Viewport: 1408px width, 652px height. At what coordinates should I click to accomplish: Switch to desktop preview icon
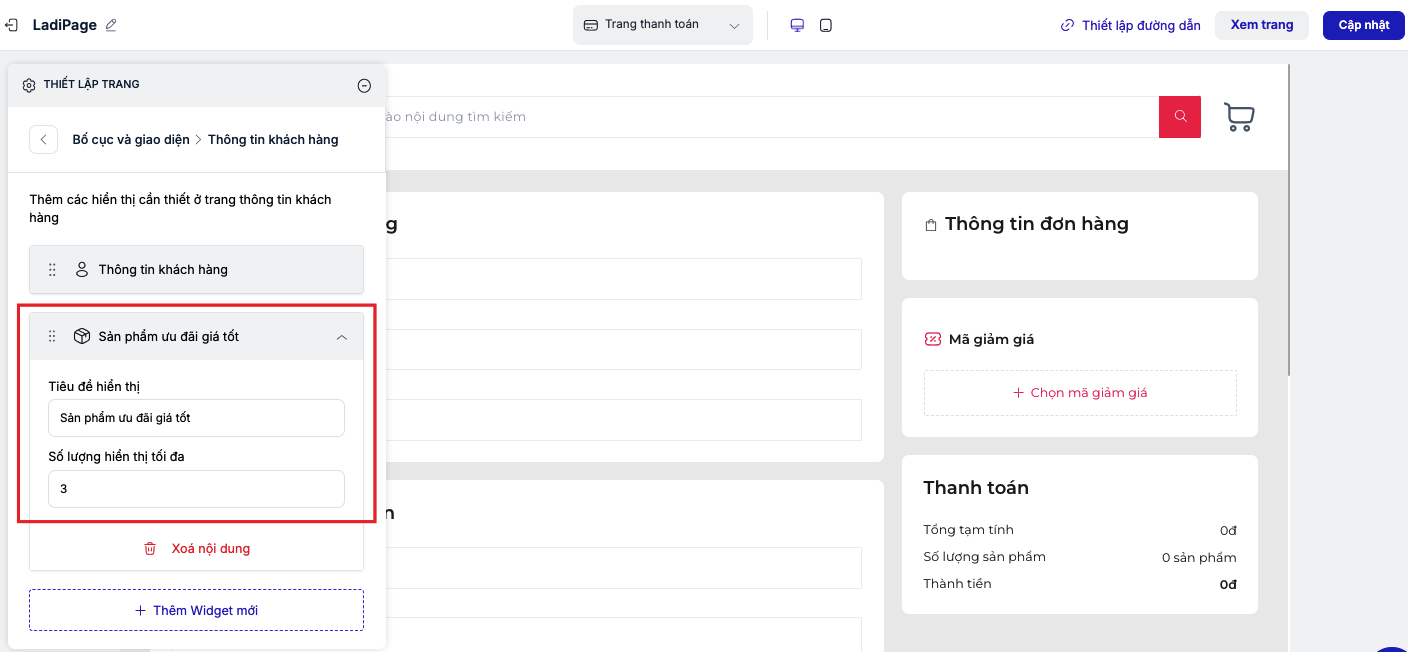coord(797,25)
